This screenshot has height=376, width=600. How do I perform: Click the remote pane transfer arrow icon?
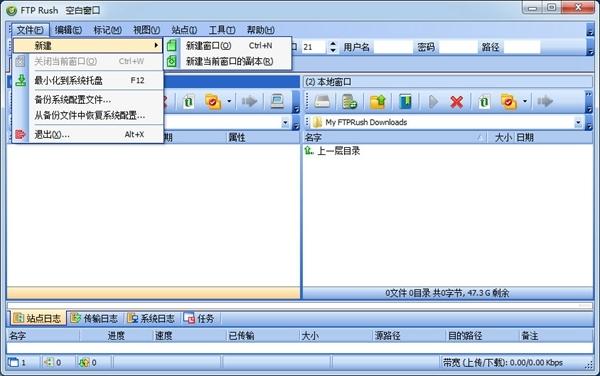click(249, 101)
